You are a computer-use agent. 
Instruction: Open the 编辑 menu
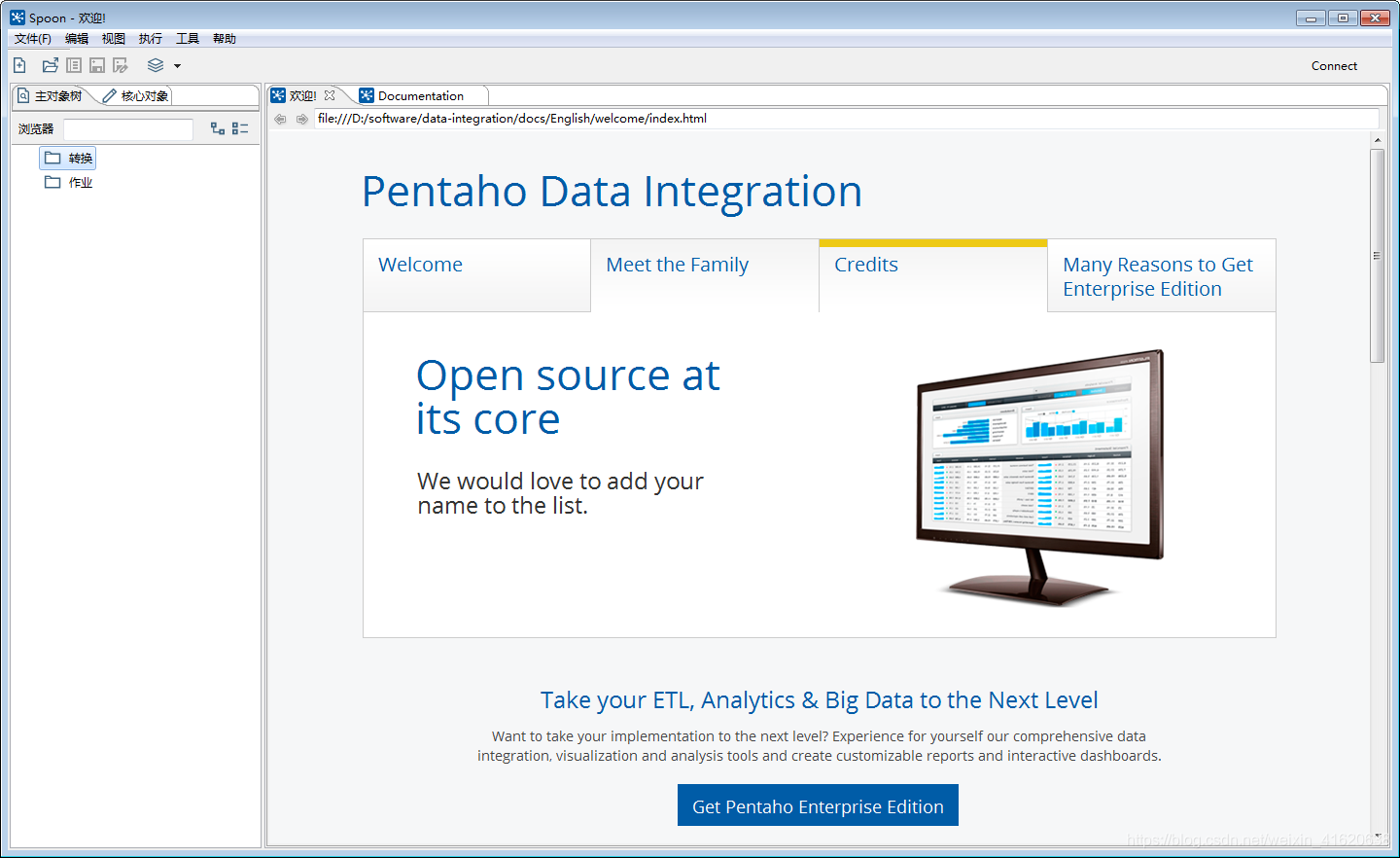[x=77, y=39]
